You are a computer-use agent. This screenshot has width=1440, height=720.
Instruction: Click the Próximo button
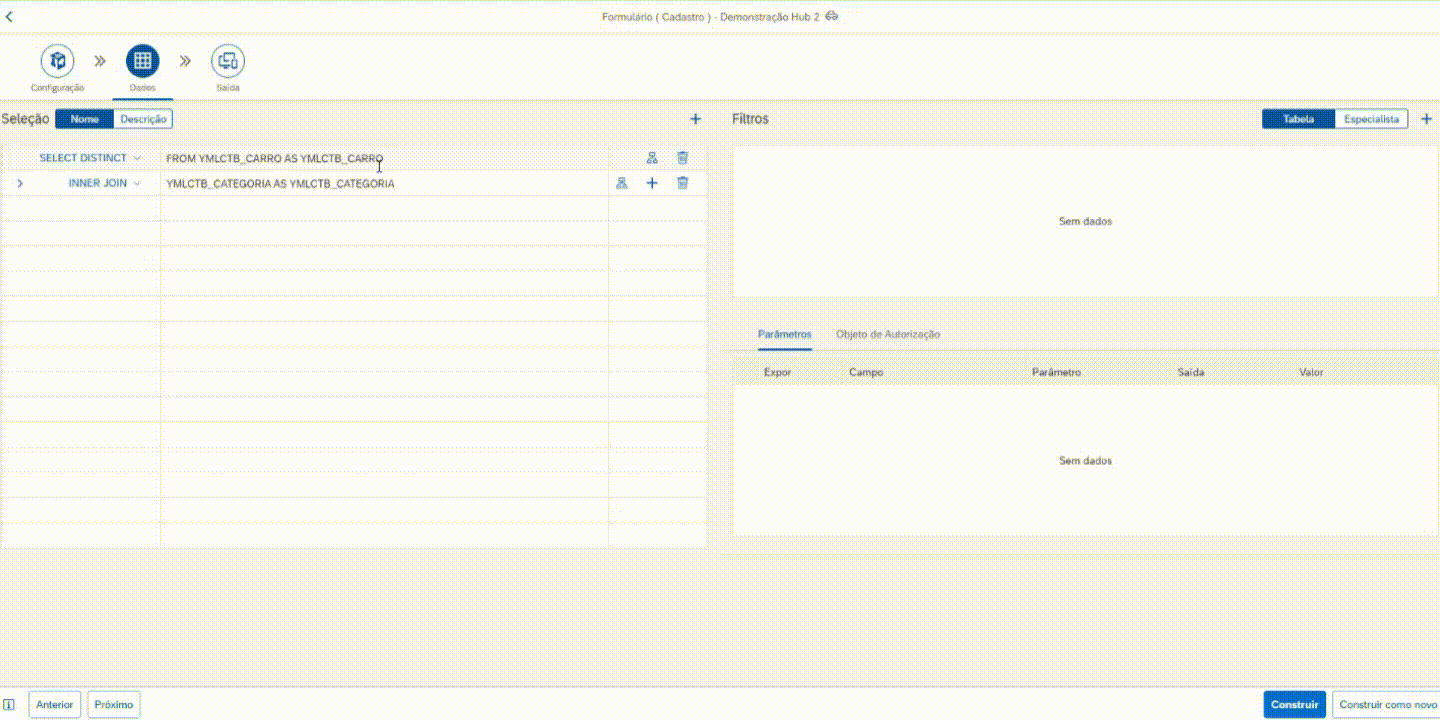(114, 704)
